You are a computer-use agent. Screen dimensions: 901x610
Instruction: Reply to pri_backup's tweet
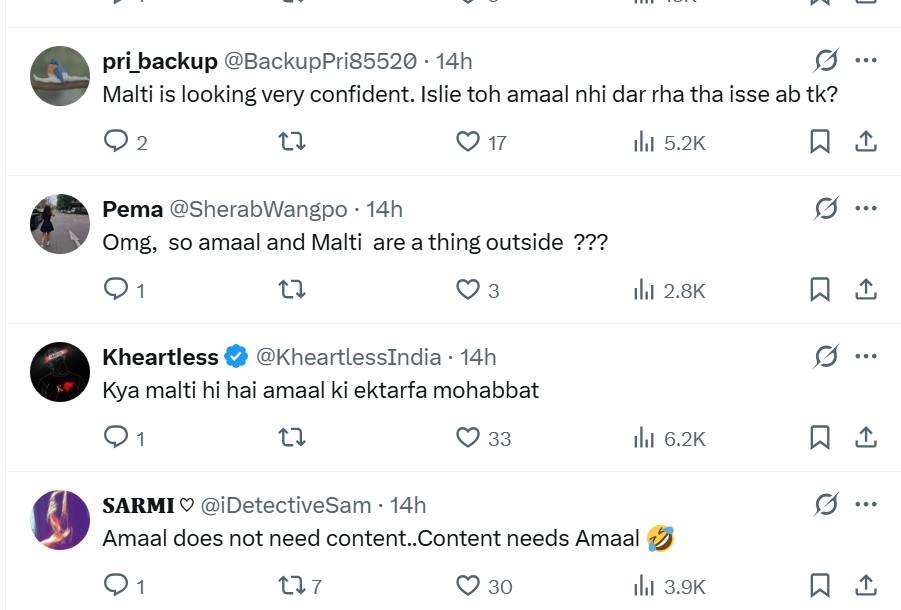[116, 142]
